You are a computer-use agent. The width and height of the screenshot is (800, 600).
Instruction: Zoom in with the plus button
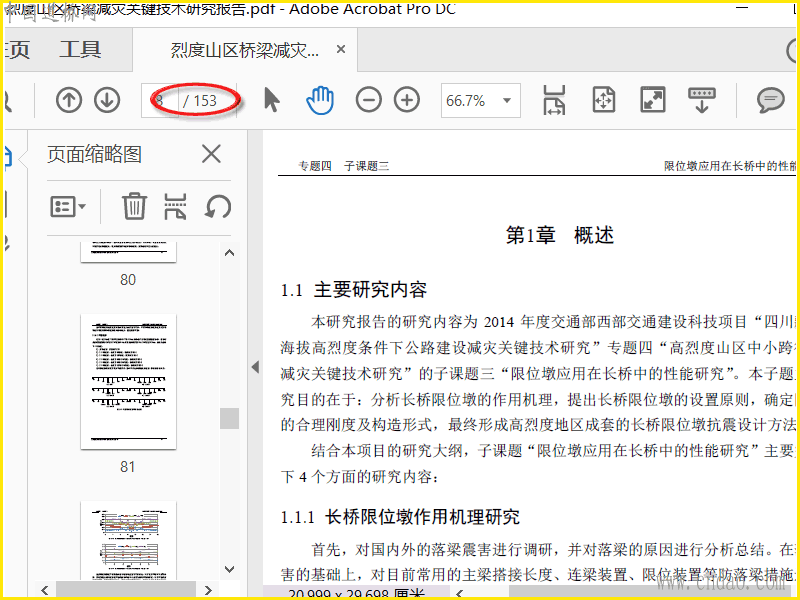tap(407, 100)
